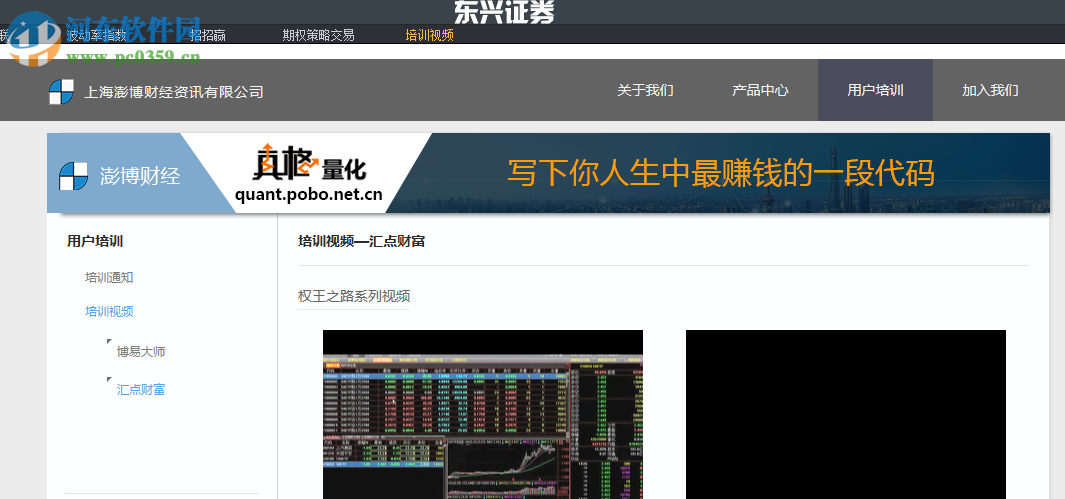
Task: Open the 产品中心 menu item
Action: coord(760,90)
